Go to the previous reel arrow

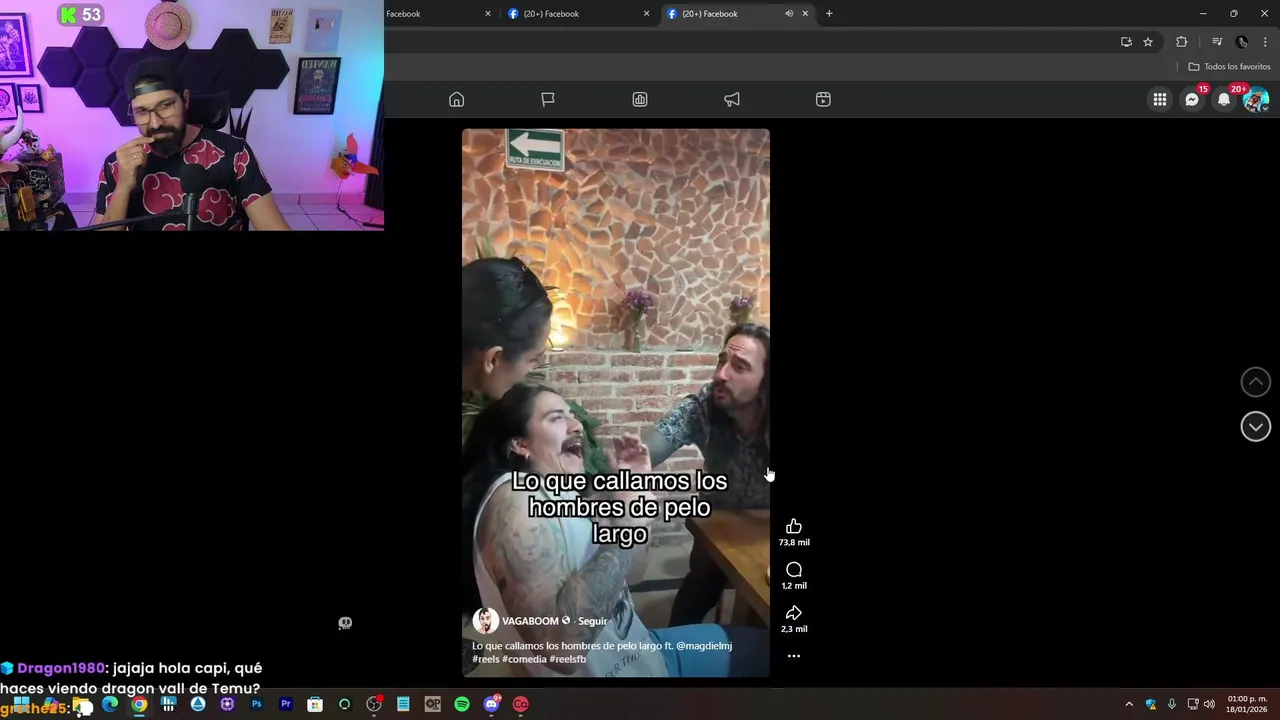1256,382
